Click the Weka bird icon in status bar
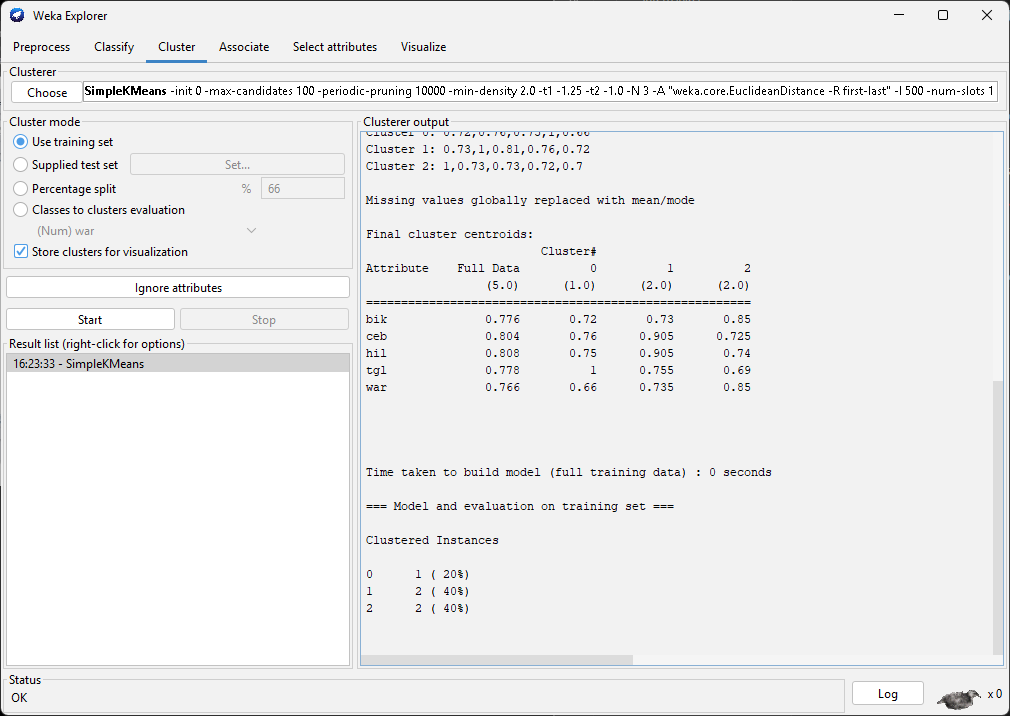 pos(959,696)
